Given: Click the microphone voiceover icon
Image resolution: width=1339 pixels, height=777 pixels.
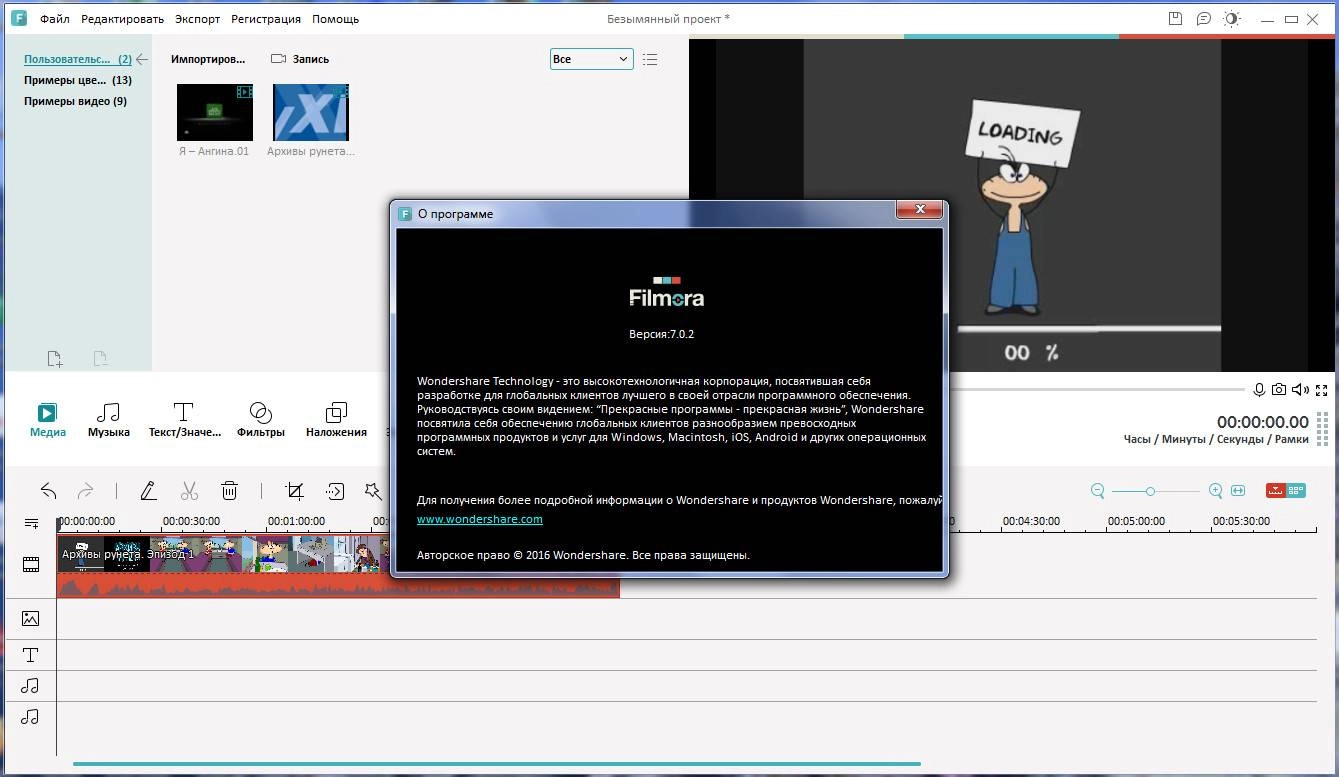Looking at the screenshot, I should (1260, 390).
